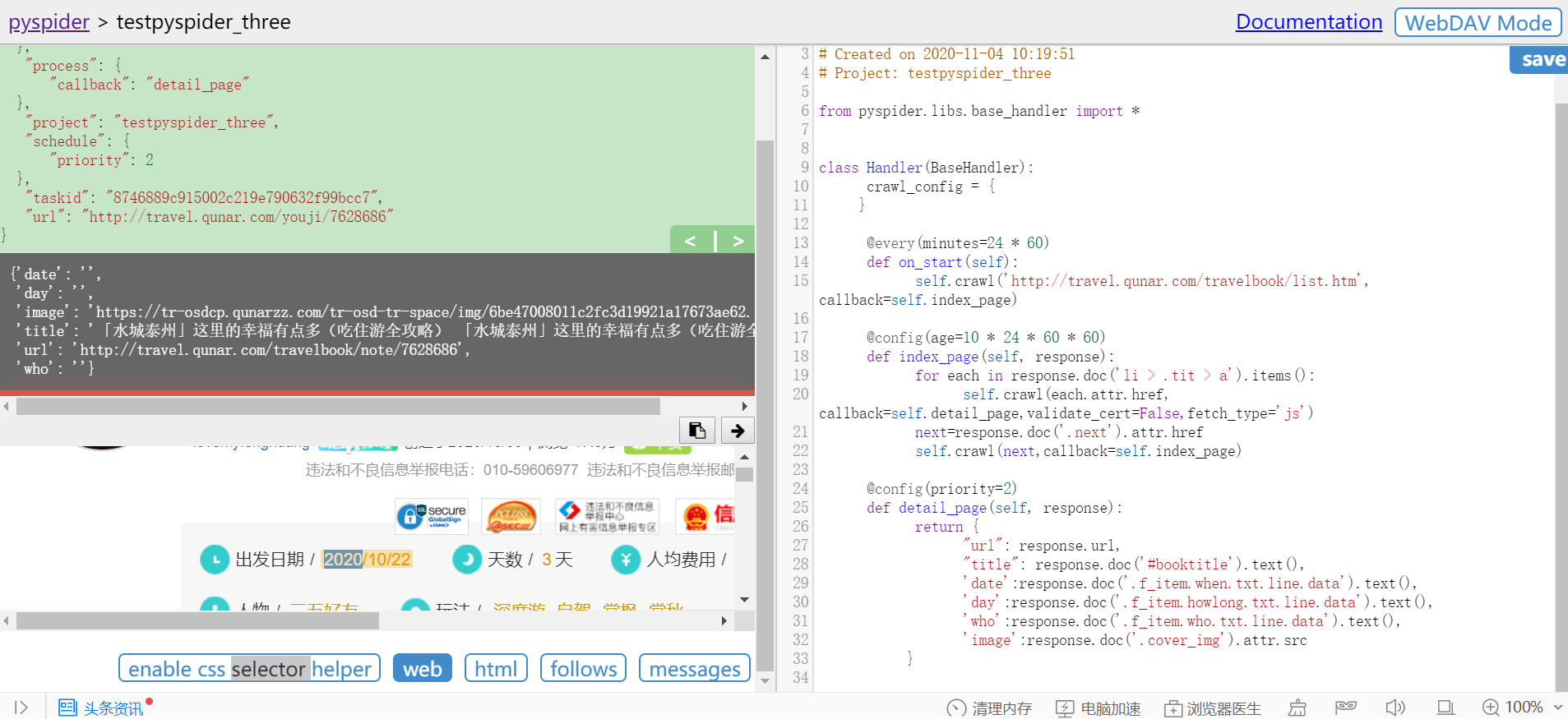Screen dimensions: 1568x719
Task: Click the youji/7628686 url in task JSON
Action: [238, 217]
